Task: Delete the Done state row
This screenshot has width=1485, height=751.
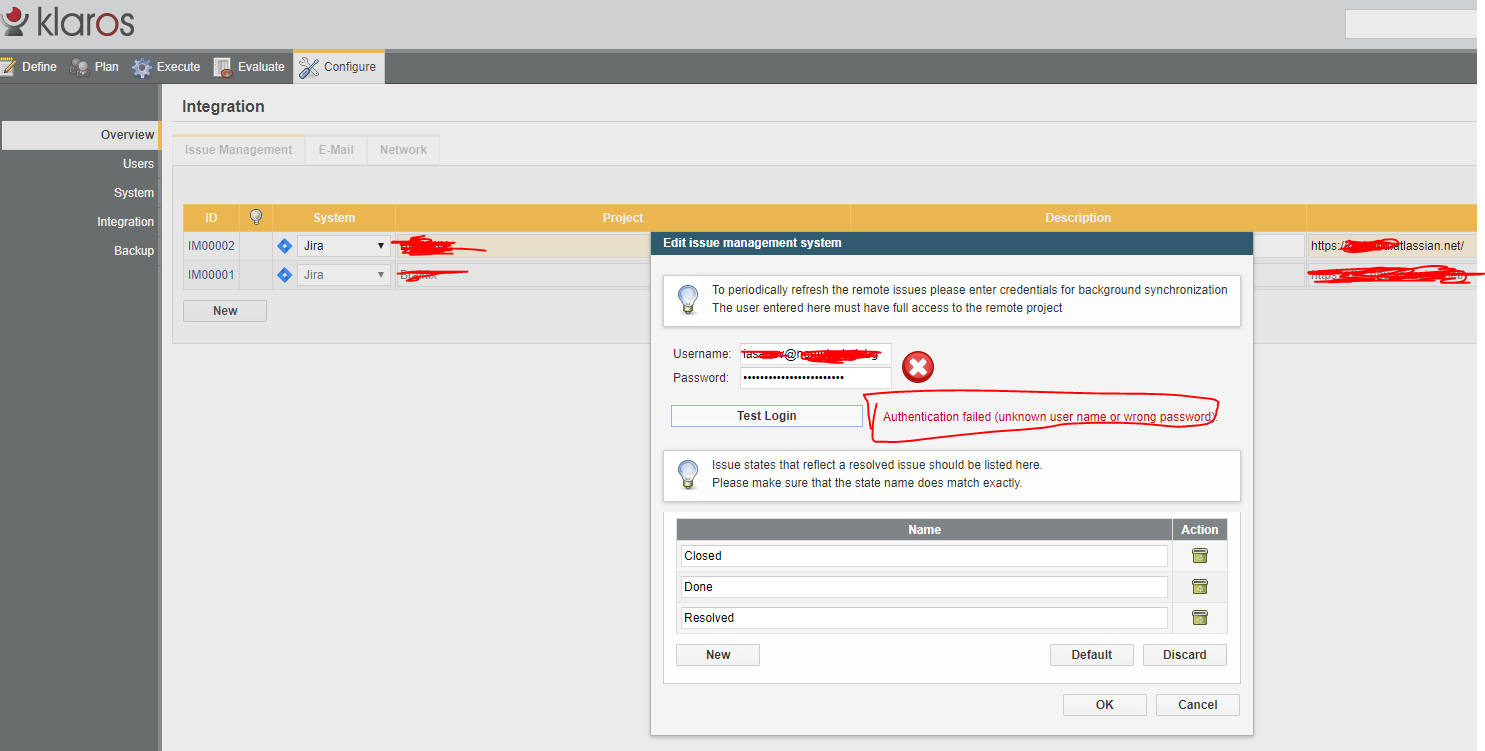Action: click(x=1199, y=587)
